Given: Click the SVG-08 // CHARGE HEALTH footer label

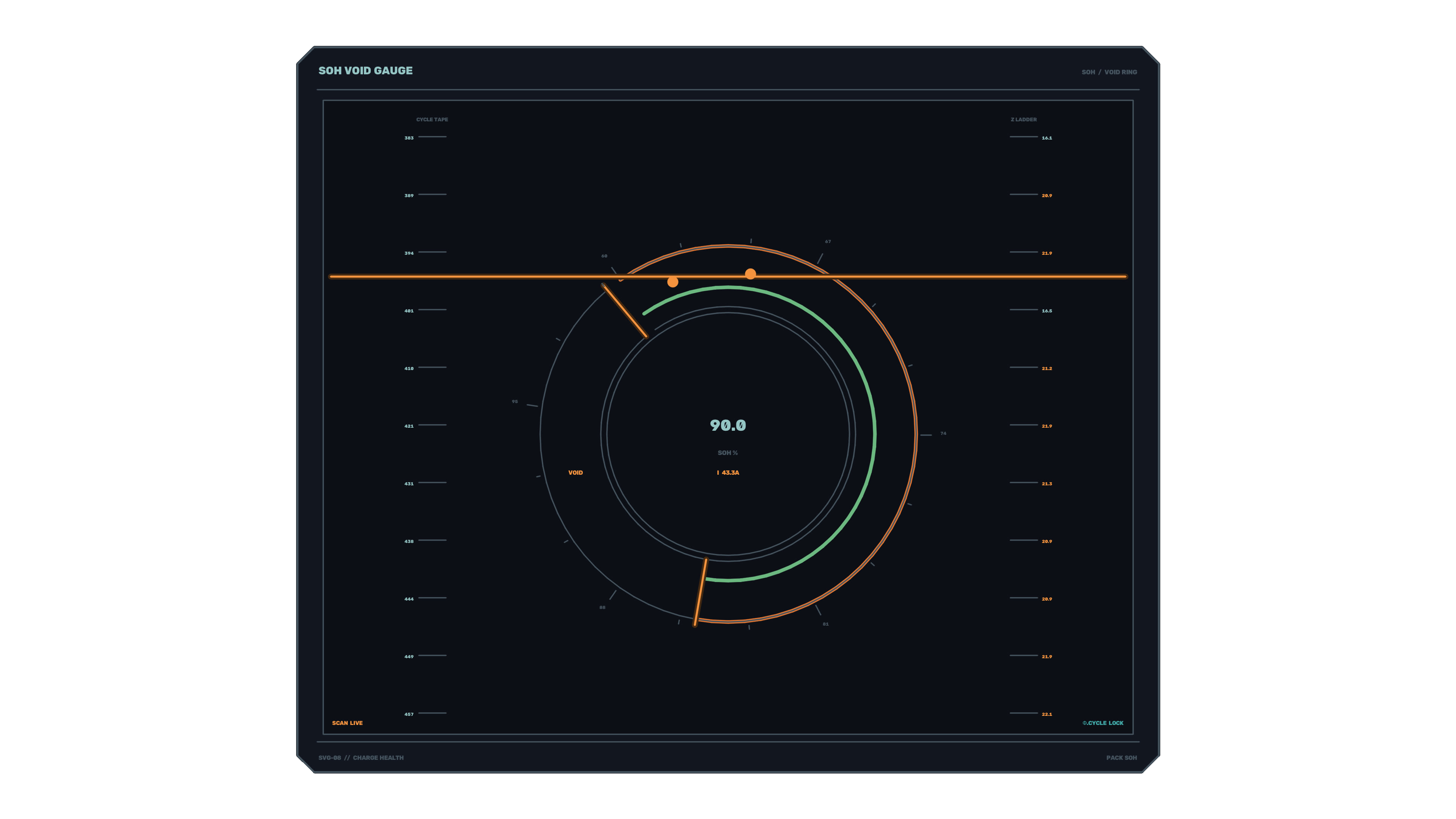Looking at the screenshot, I should [361, 758].
